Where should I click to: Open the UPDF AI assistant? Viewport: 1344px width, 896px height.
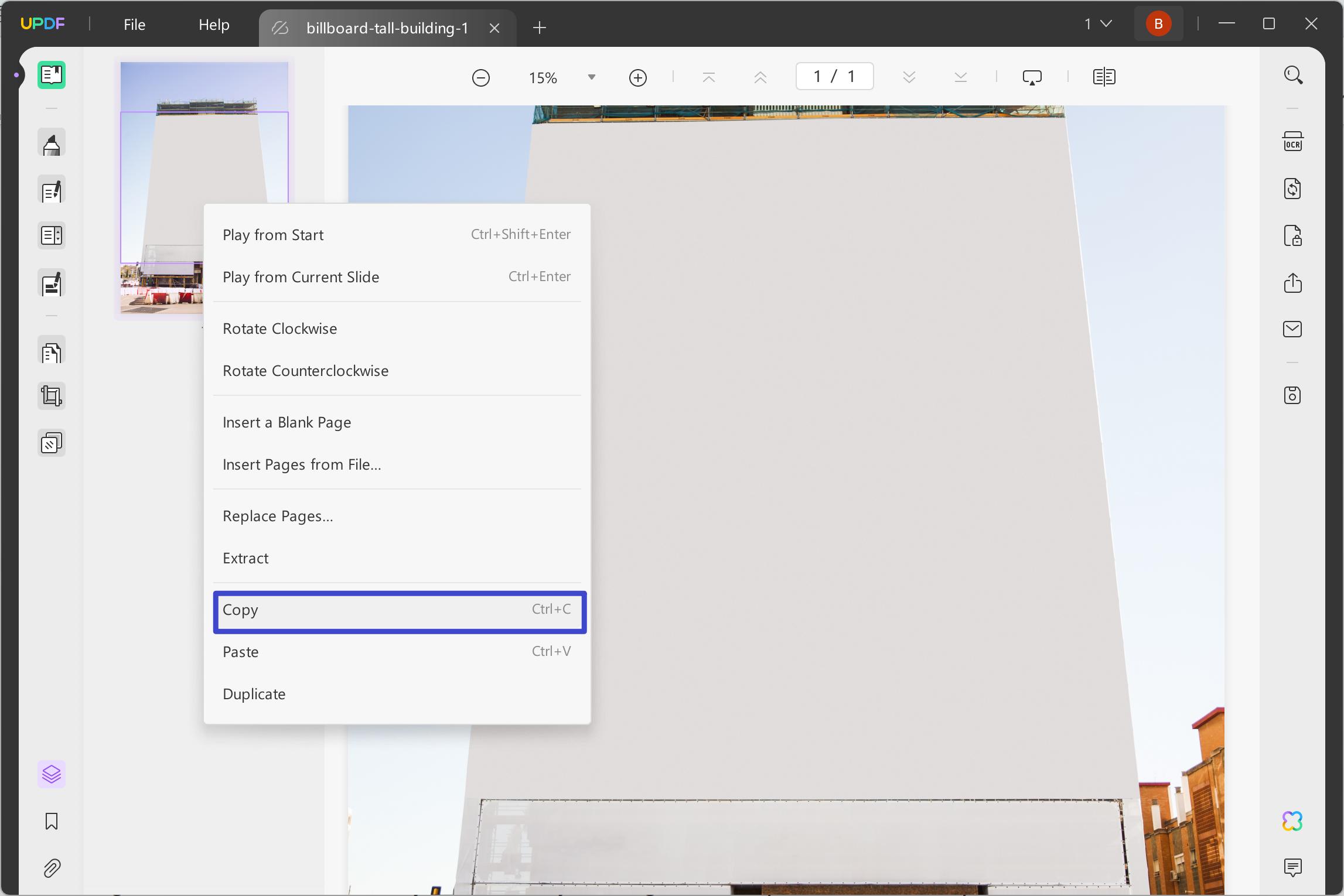[x=1292, y=820]
